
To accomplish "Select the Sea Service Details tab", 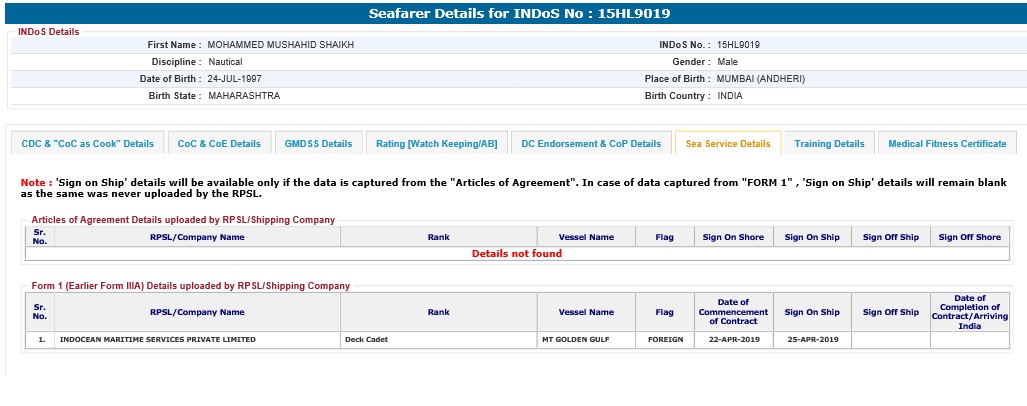I will 728,144.
